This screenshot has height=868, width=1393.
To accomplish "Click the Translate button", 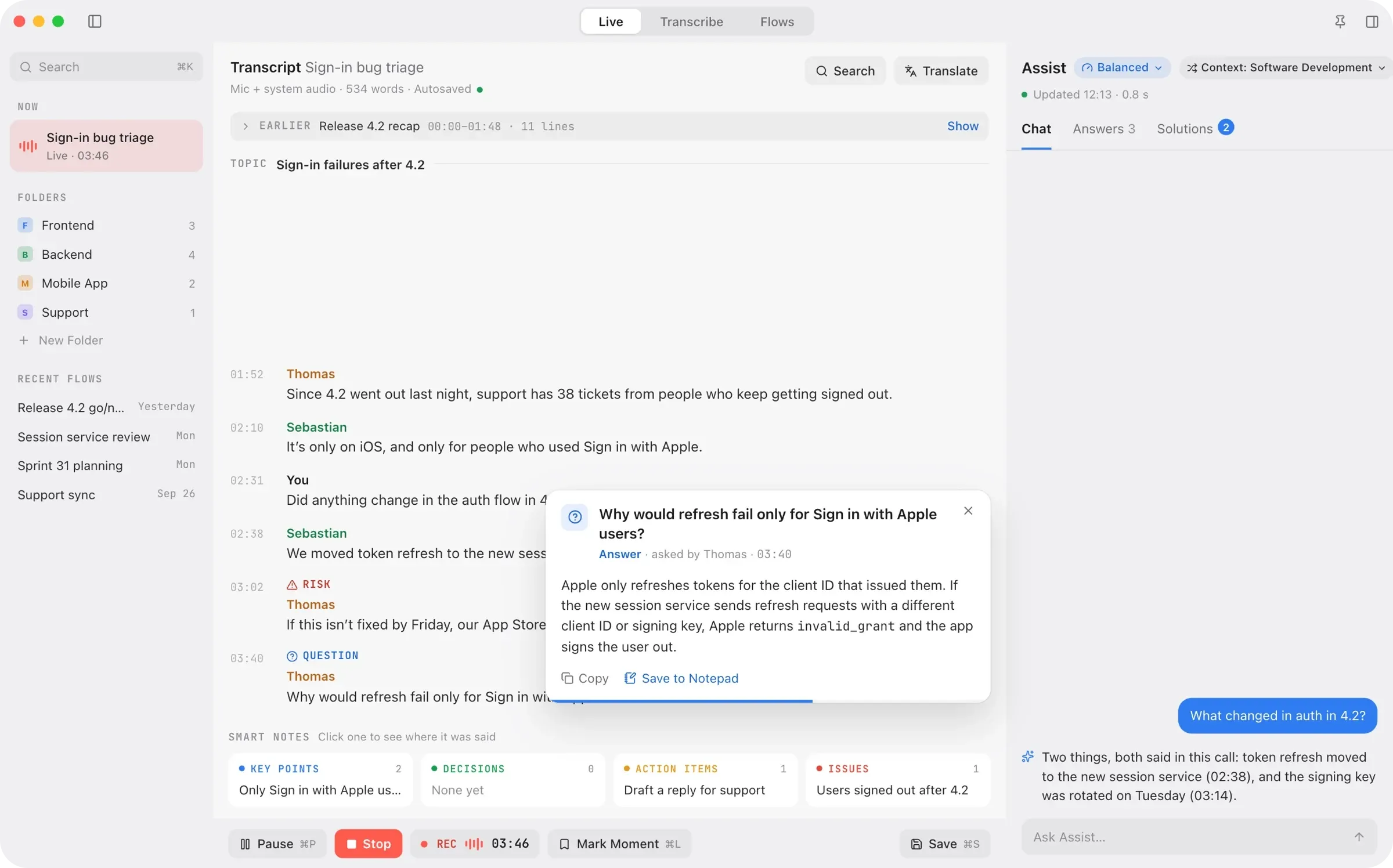I will (x=941, y=71).
